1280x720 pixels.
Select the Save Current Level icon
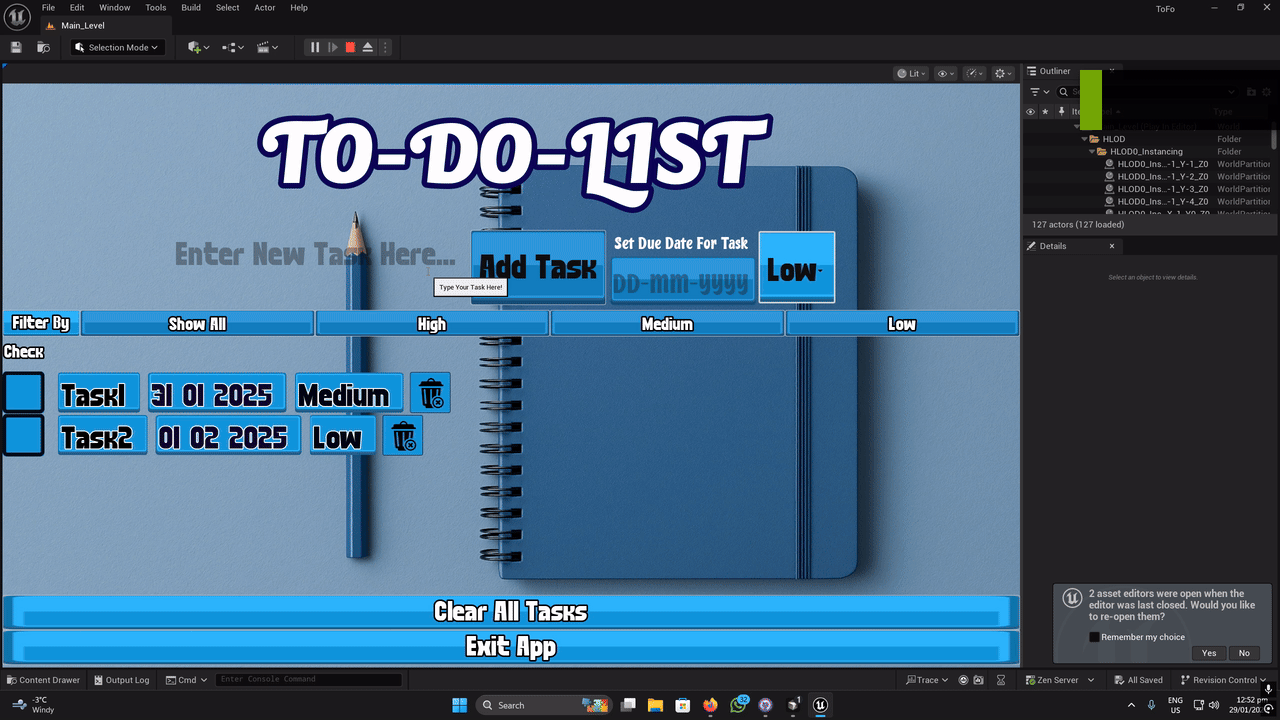(x=15, y=47)
